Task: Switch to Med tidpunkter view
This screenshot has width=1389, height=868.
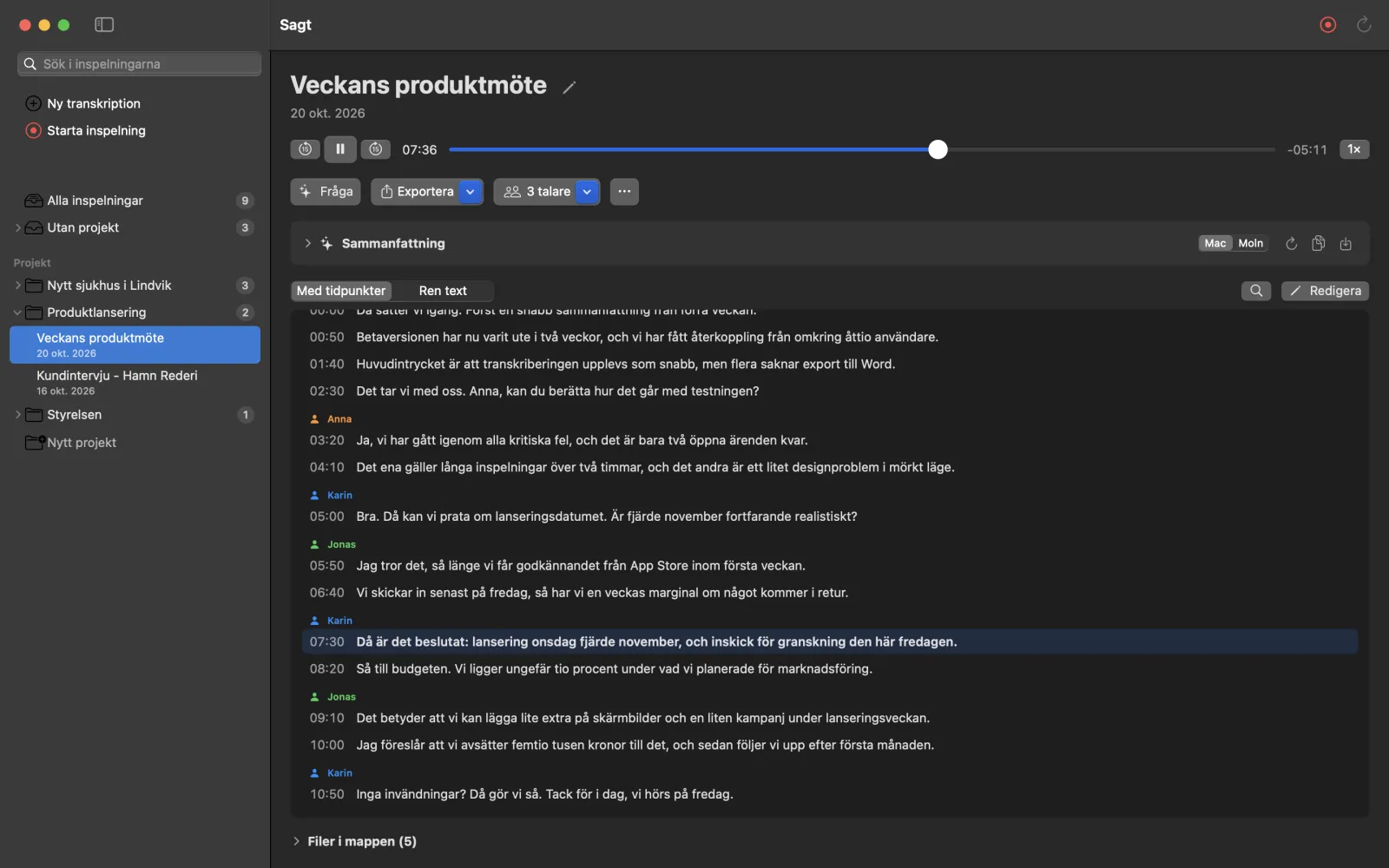Action: tap(341, 291)
